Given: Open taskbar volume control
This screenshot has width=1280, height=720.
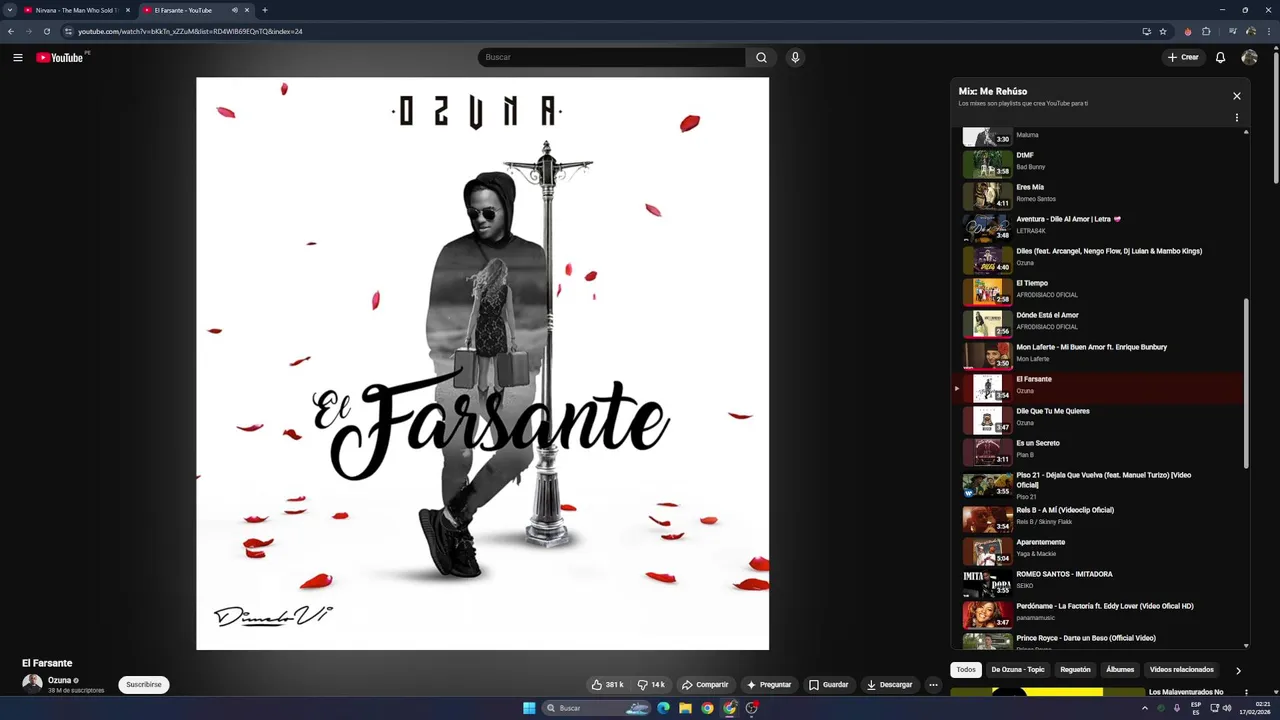Looking at the screenshot, I should coord(1227,708).
